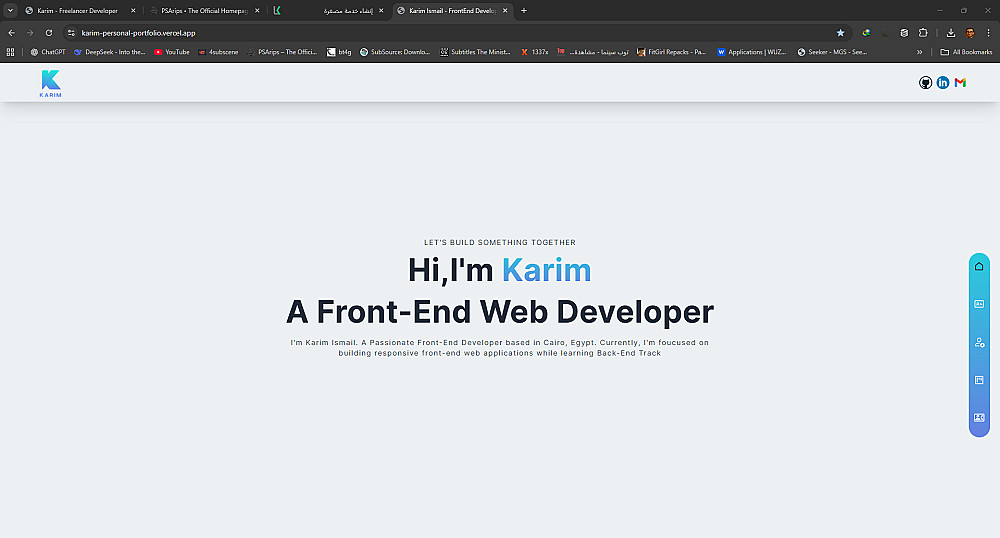Viewport: 1000px width, 538px height.
Task: Open the Gmail contact icon
Action: pos(960,83)
